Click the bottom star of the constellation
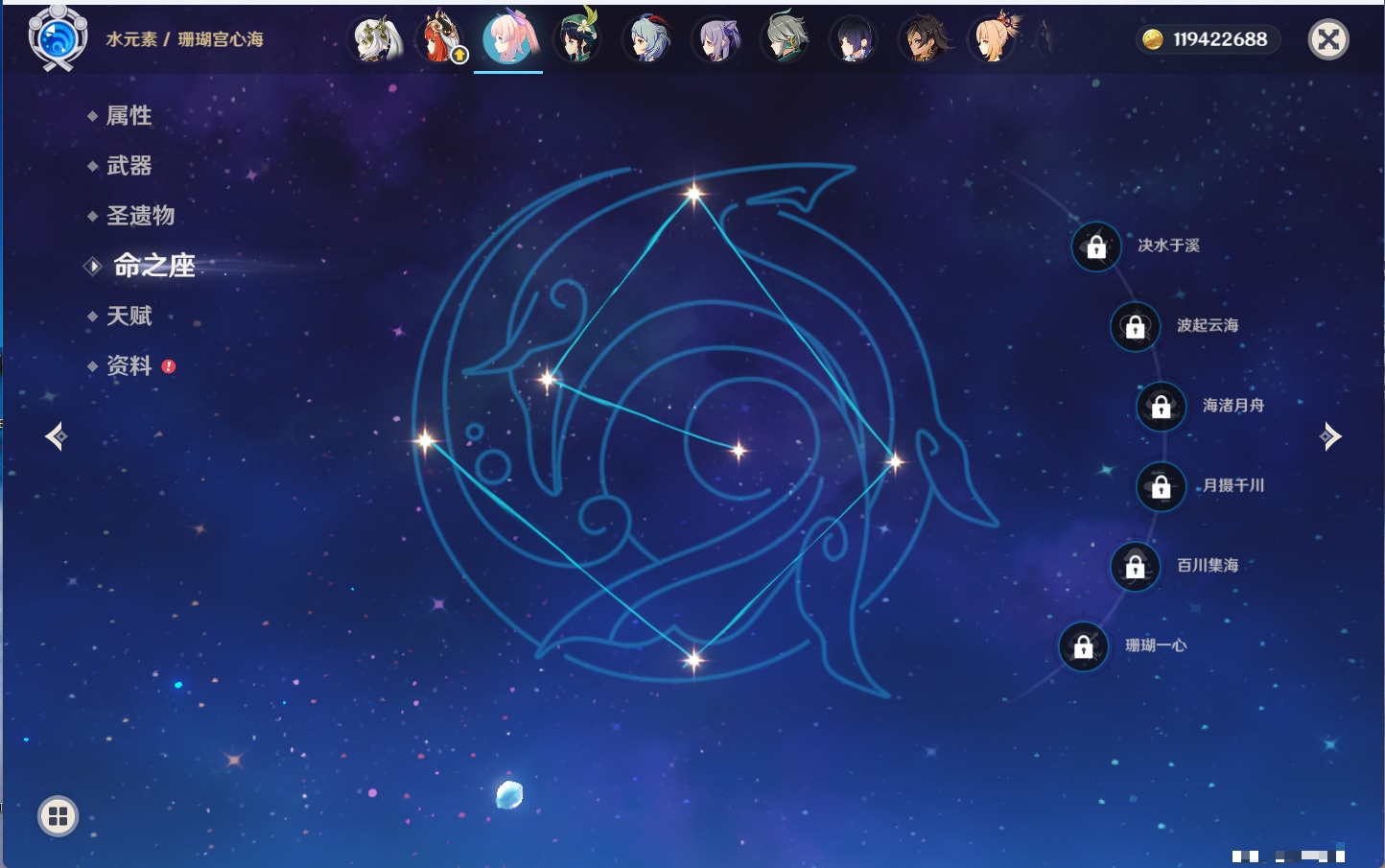This screenshot has width=1385, height=868. (692, 659)
